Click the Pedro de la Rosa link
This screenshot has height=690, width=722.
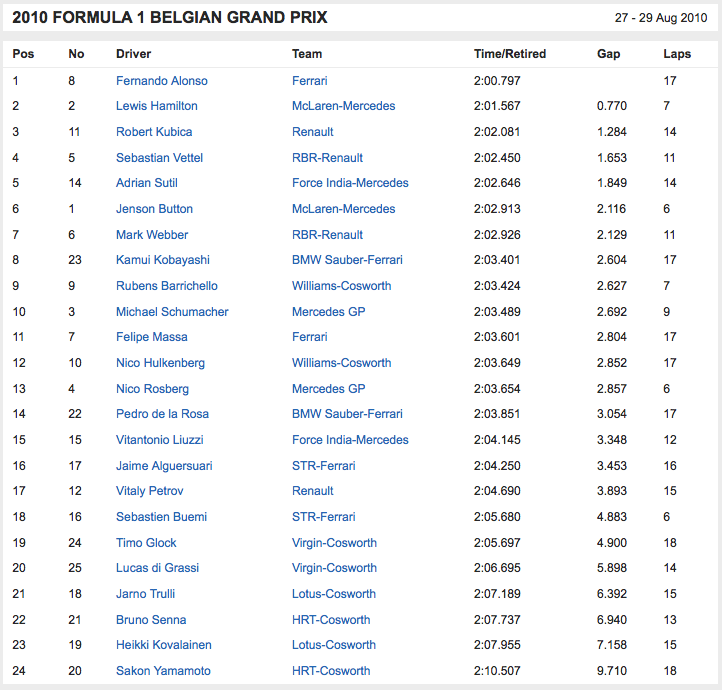pyautogui.click(x=162, y=414)
